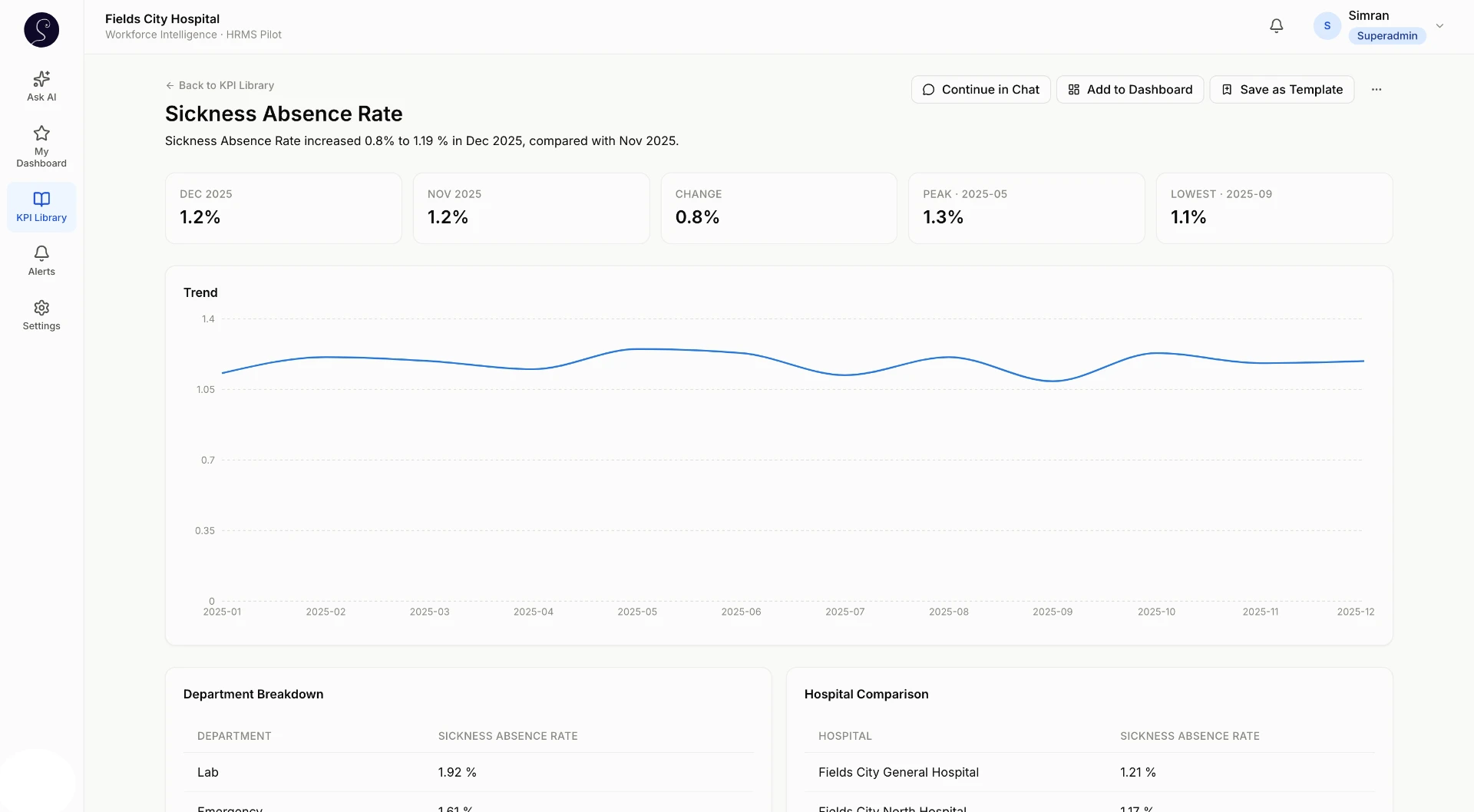
Task: Open Alerts in the sidebar
Action: coord(41,261)
